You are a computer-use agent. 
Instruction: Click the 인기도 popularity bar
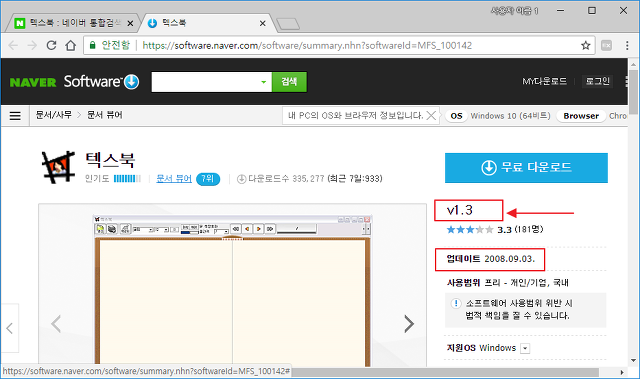pos(127,179)
